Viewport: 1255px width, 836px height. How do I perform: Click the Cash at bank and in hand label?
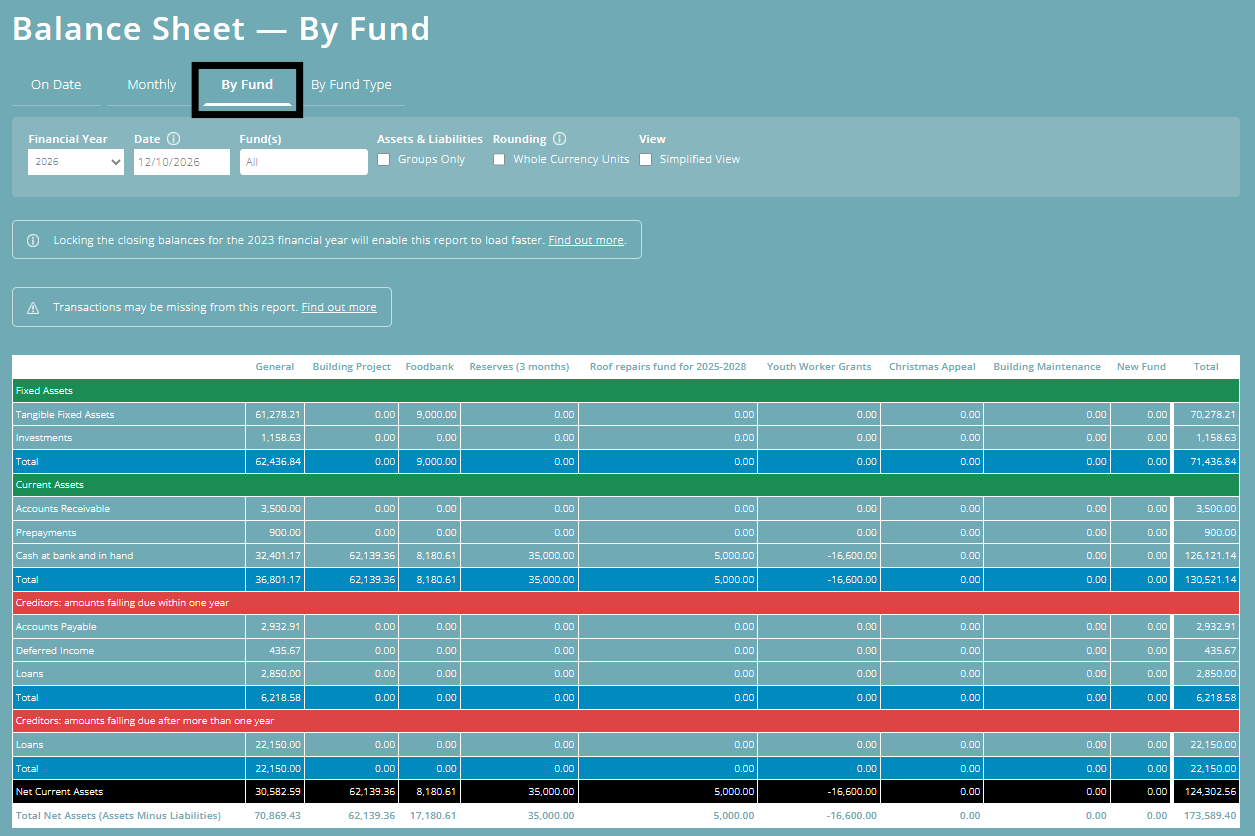coord(74,556)
